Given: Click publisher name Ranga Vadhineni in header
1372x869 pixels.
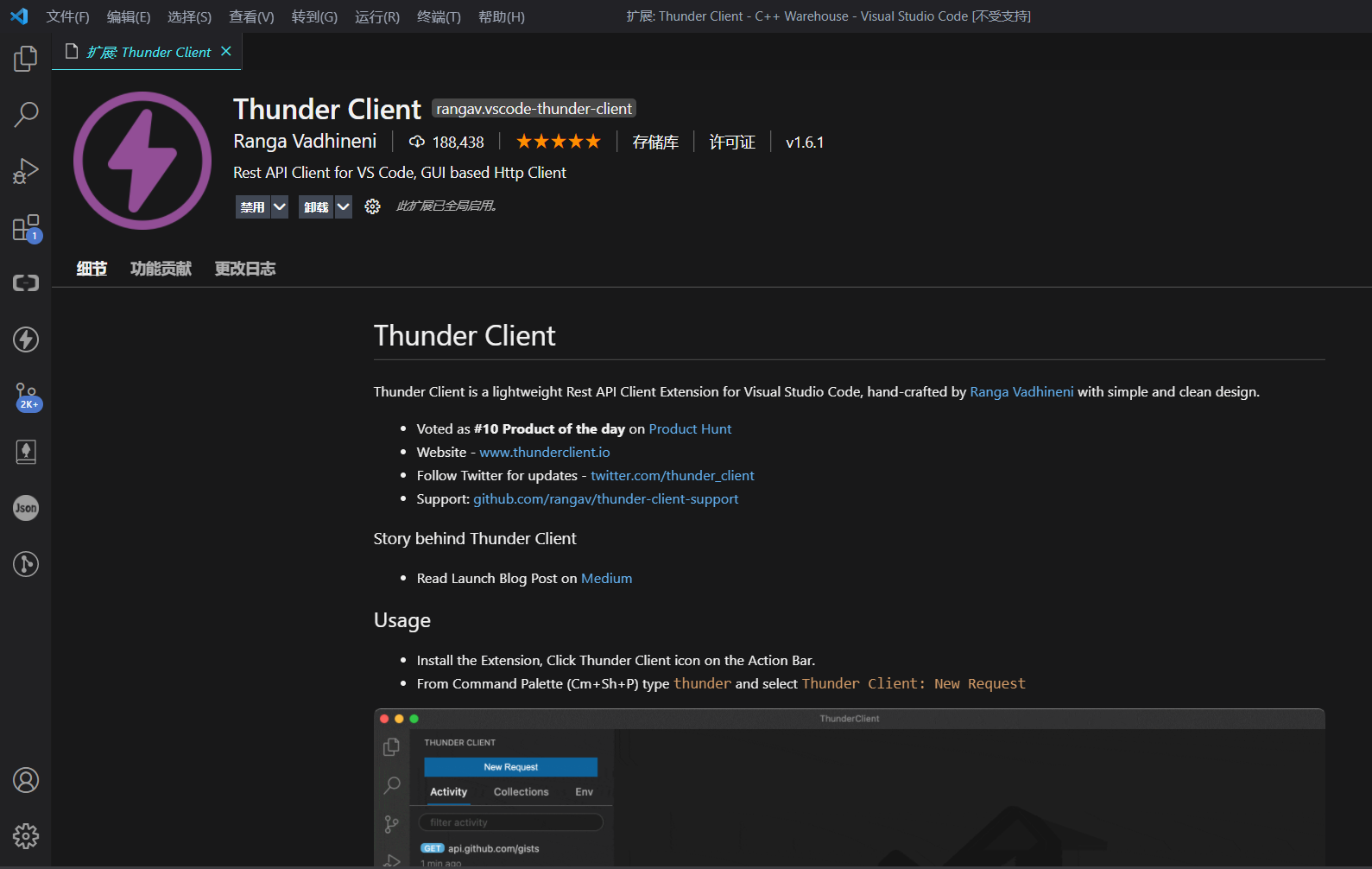Looking at the screenshot, I should tap(305, 141).
